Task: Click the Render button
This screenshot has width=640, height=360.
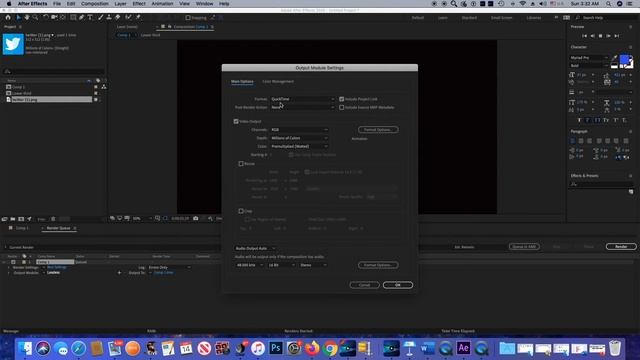Action: (x=621, y=247)
